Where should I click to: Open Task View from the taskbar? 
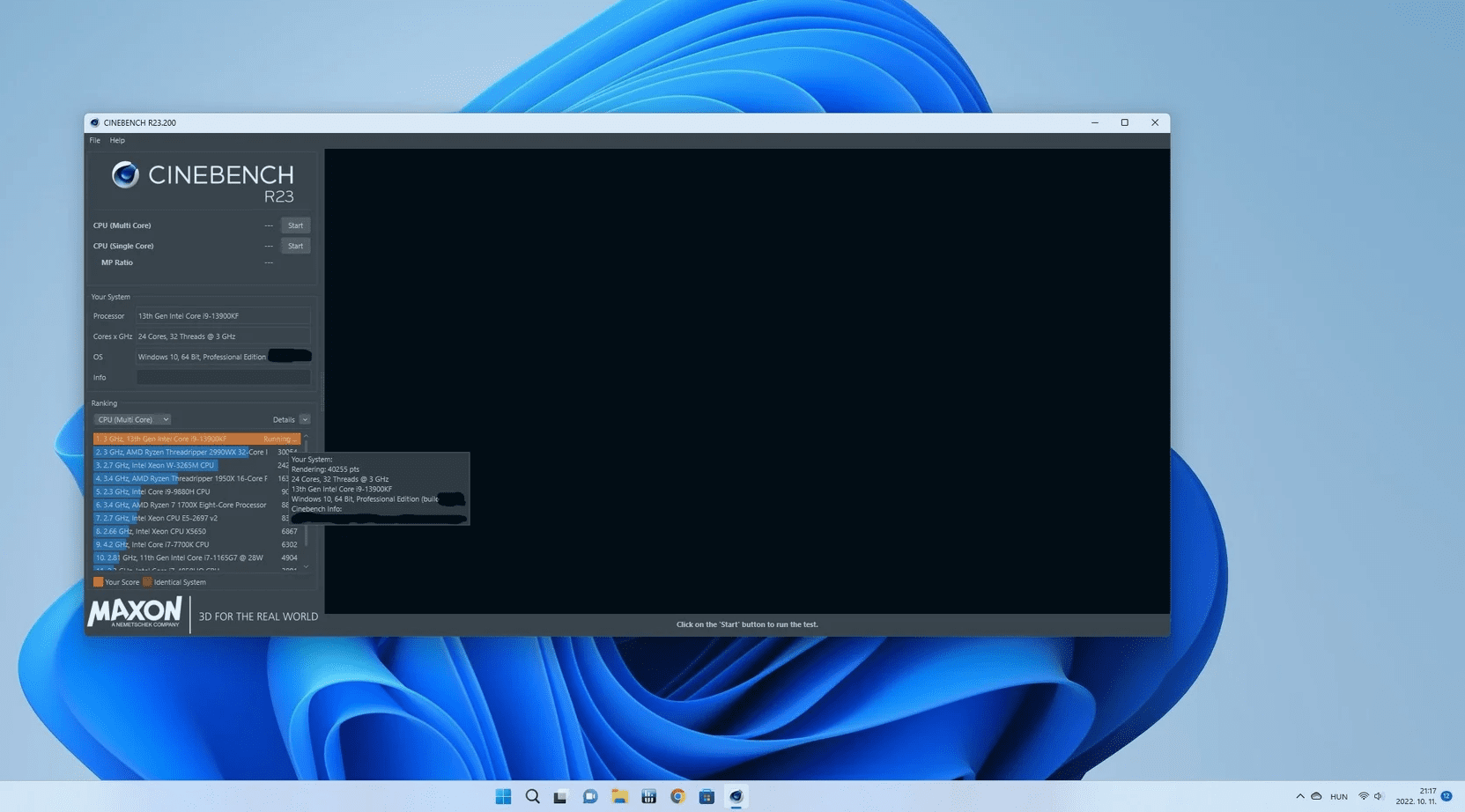tap(561, 796)
